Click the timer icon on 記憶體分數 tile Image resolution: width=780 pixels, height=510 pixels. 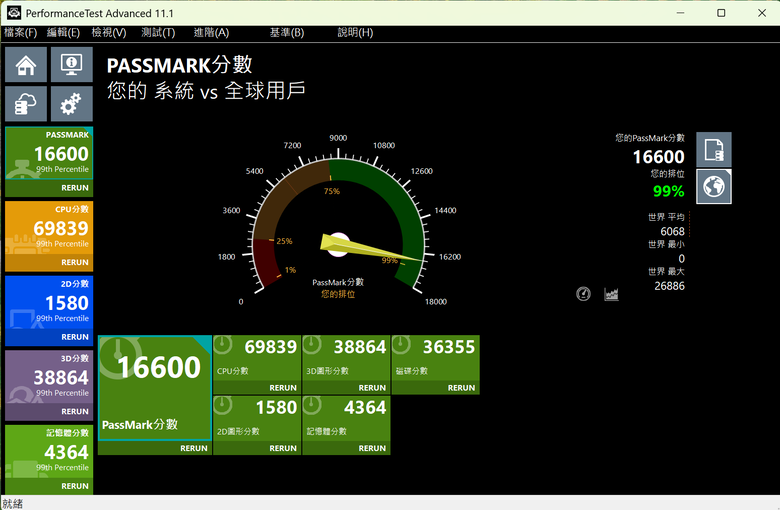[312, 406]
